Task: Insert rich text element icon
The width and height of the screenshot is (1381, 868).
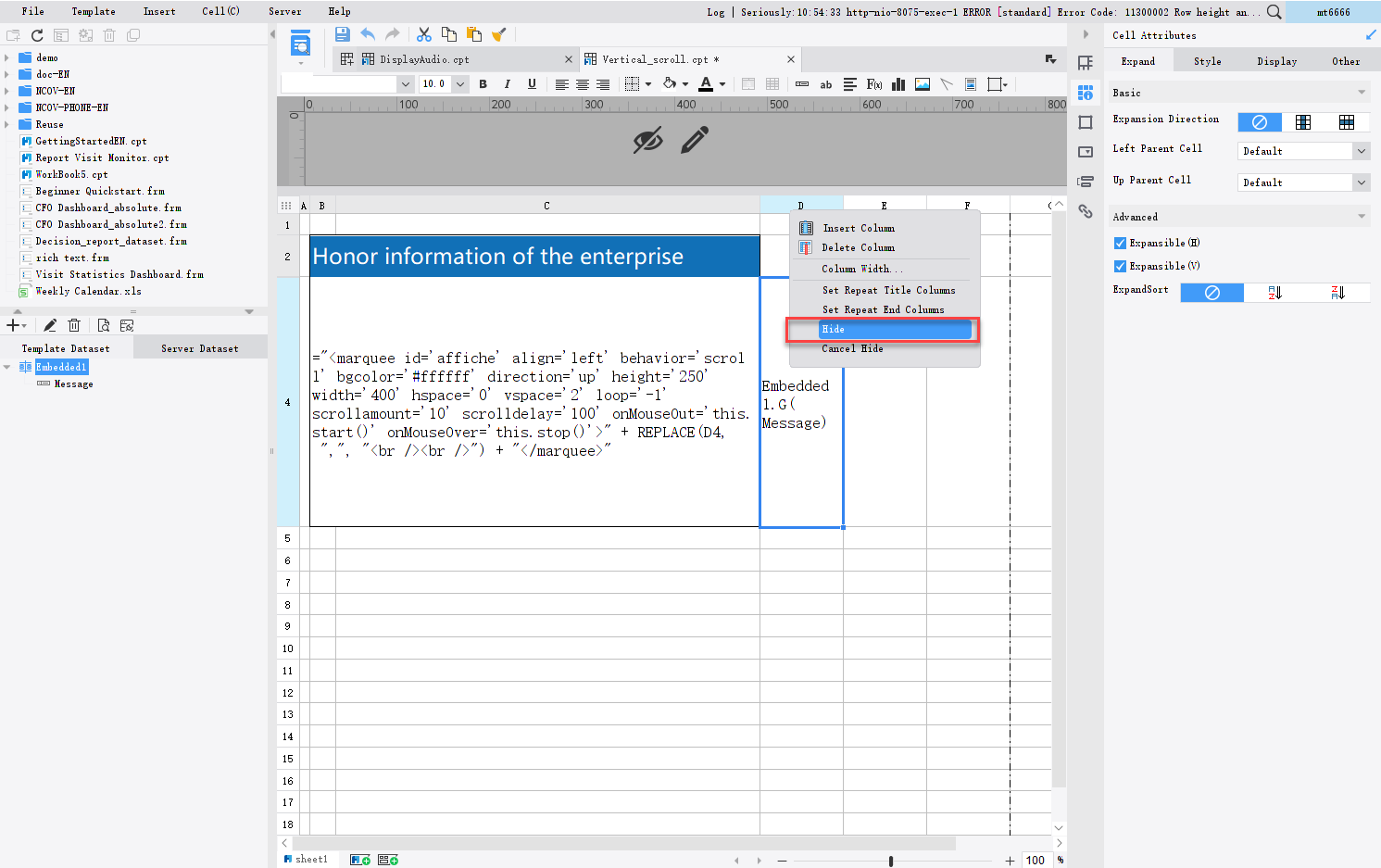Action: 849,84
